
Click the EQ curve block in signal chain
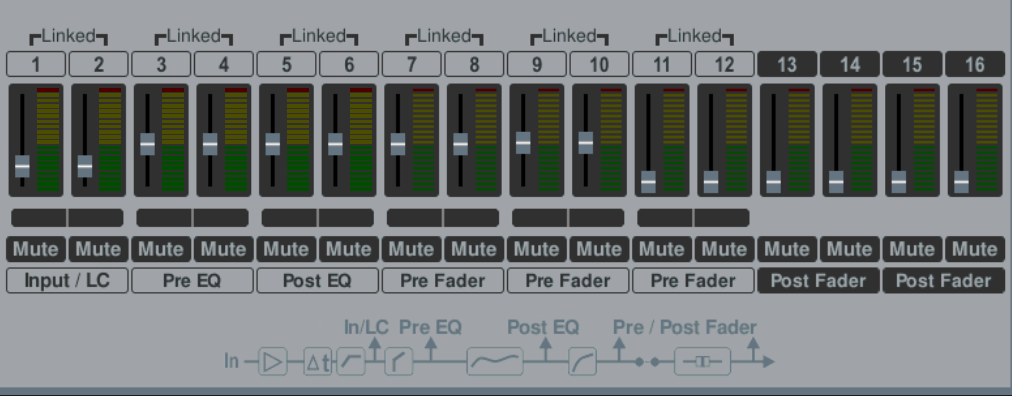(494, 361)
